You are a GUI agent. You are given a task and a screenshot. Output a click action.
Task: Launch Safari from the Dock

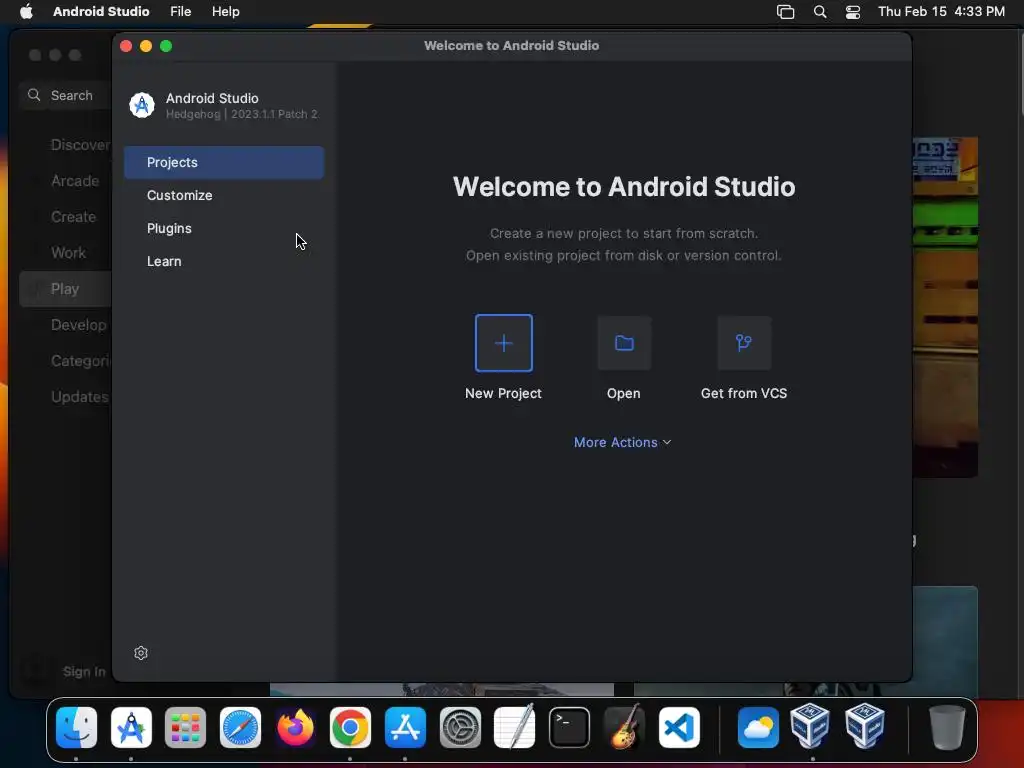click(240, 728)
